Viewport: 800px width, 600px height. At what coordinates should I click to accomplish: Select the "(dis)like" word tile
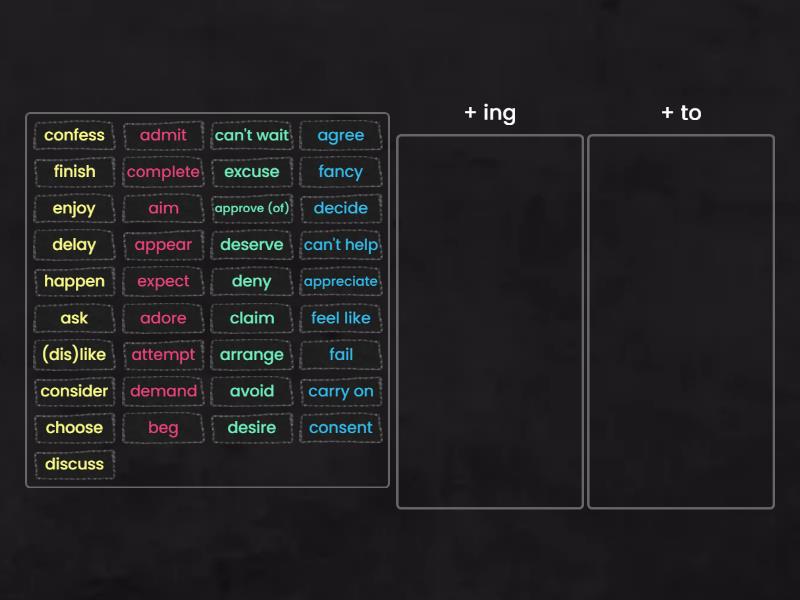tap(74, 354)
